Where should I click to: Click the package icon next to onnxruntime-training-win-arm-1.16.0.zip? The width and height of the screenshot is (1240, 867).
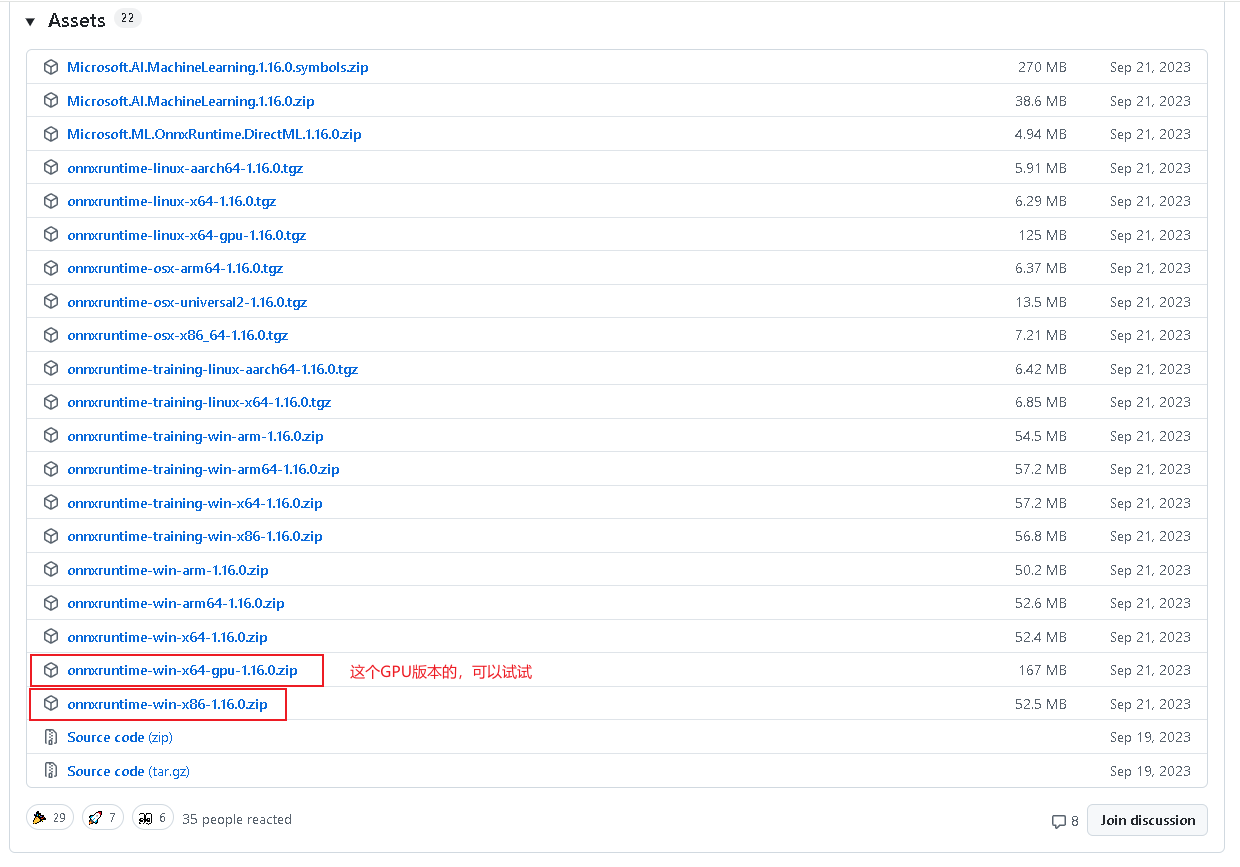pos(51,435)
